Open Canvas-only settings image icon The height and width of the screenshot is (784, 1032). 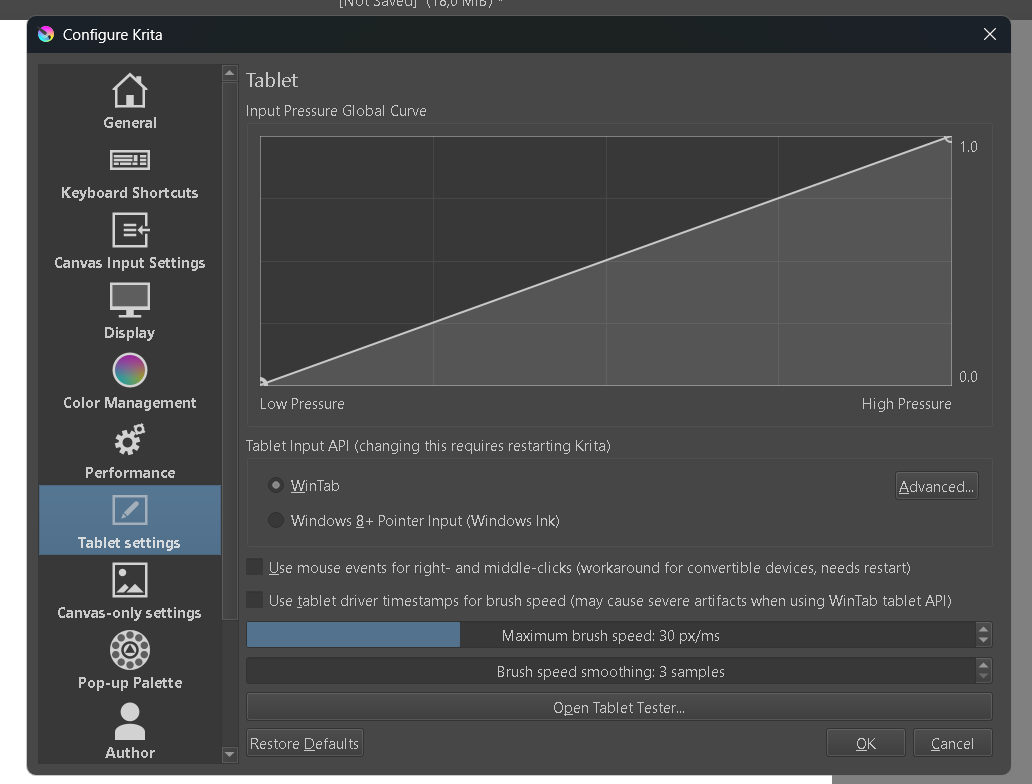[130, 580]
